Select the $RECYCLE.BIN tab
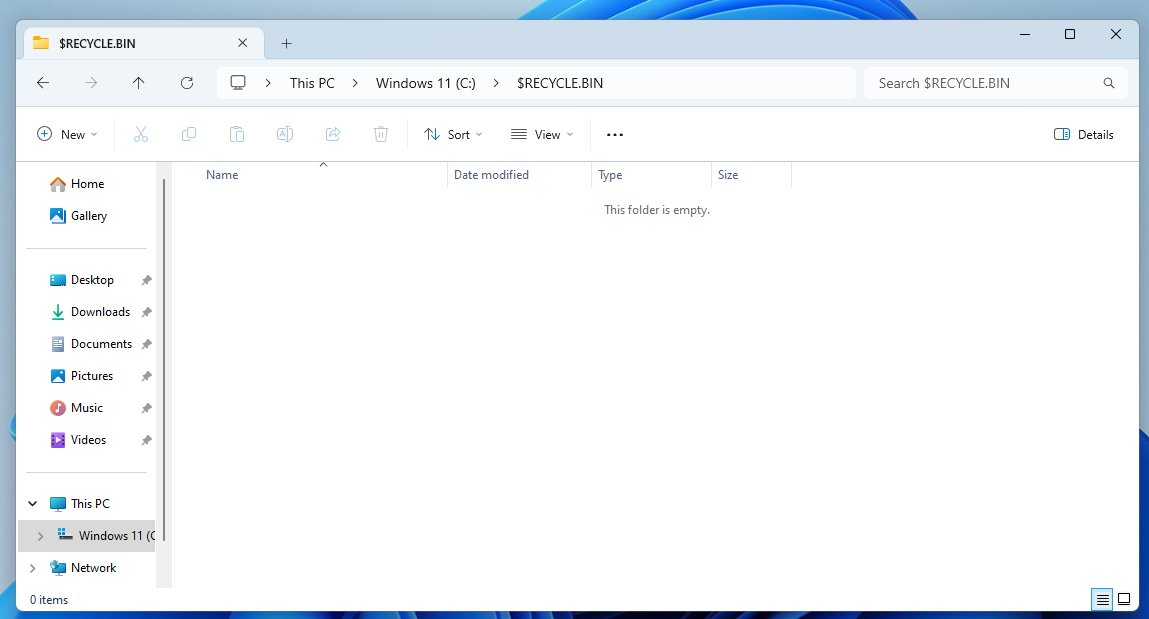1149x619 pixels. (143, 43)
